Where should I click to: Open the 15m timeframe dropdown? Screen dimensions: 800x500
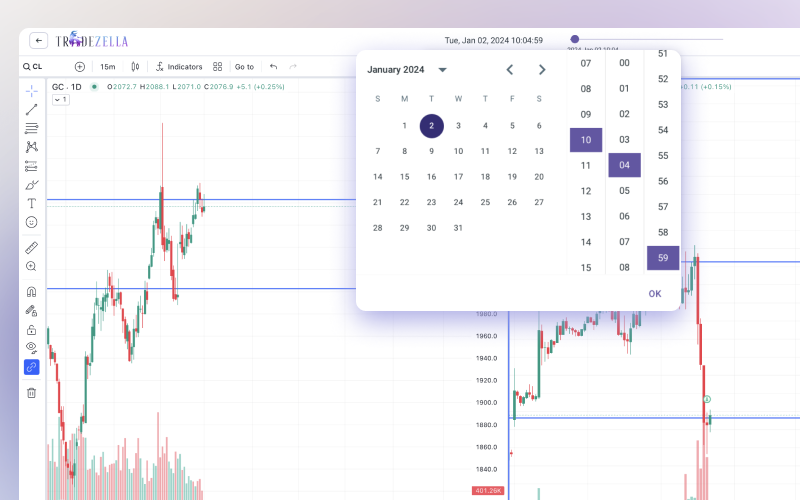[x=107, y=67]
